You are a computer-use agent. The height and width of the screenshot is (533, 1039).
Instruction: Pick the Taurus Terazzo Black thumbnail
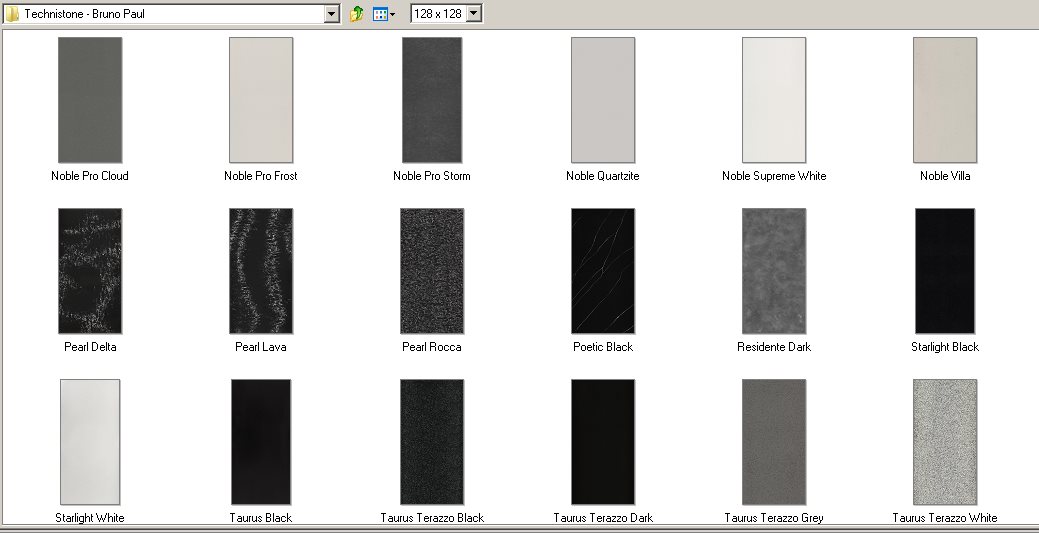pos(432,442)
